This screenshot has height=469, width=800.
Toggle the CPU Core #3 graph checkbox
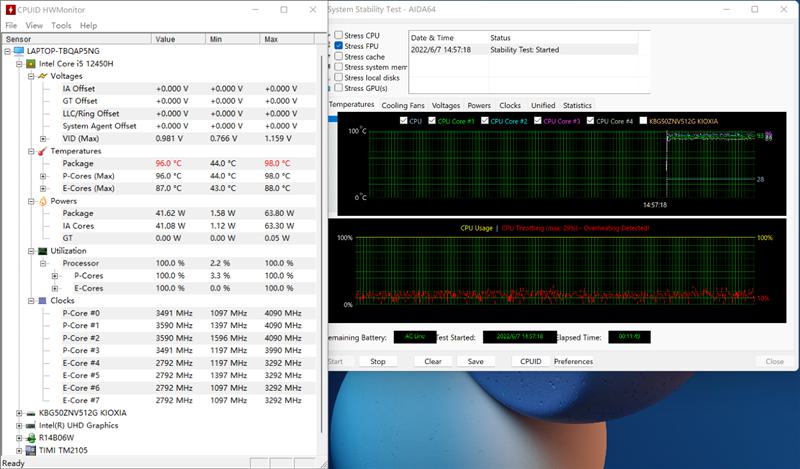coord(537,120)
